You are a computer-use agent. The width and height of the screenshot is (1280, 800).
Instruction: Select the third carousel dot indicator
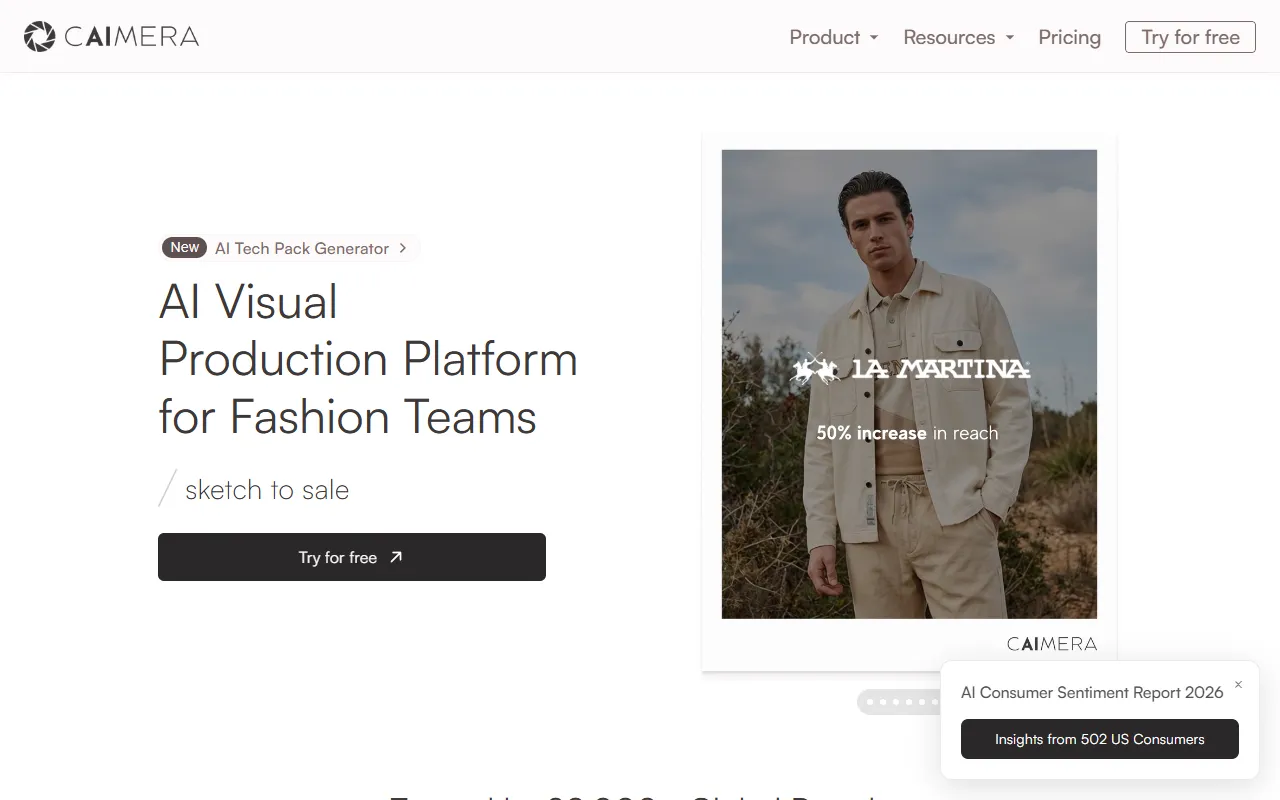[896, 702]
